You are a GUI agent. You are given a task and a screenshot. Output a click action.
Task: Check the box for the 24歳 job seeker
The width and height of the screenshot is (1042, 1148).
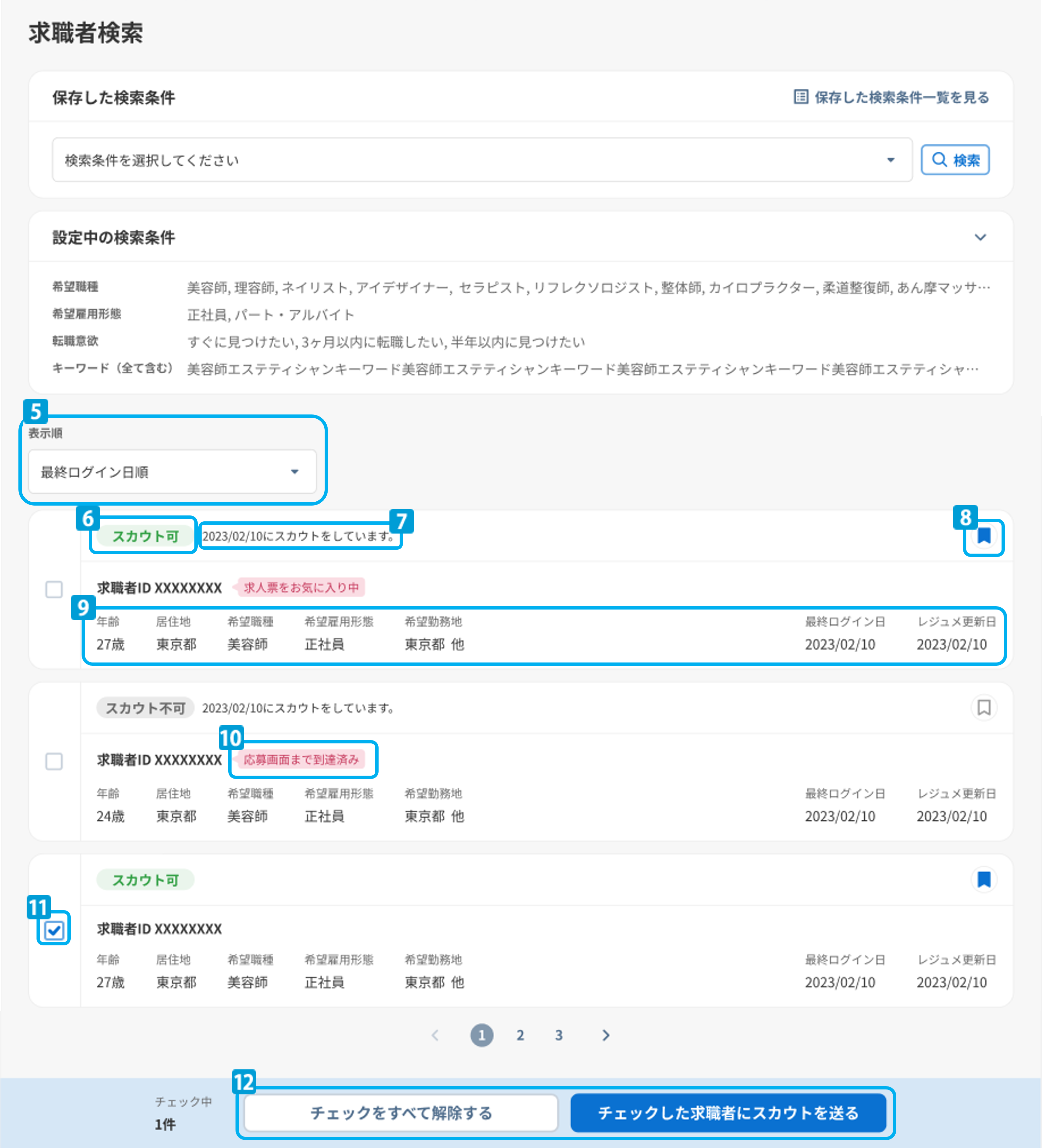pos(54,761)
